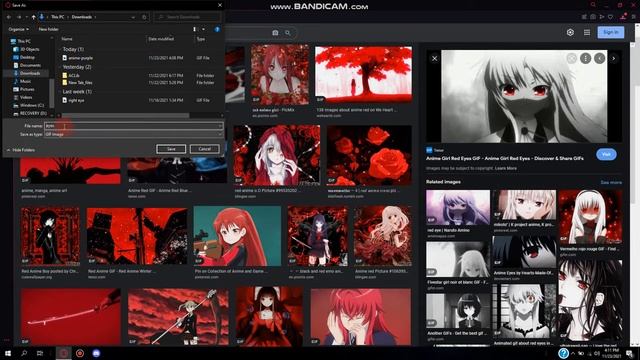Open the red roses GIF thumbnail
640x360 pixels.
369,155
